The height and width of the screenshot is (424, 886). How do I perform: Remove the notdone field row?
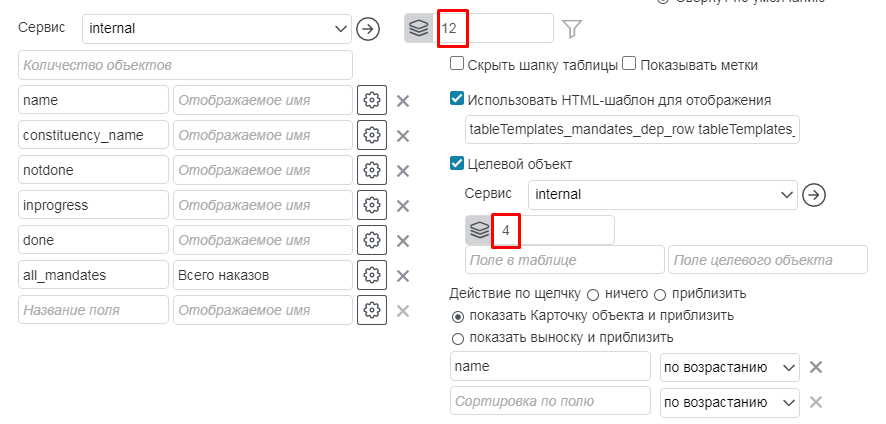click(x=403, y=171)
